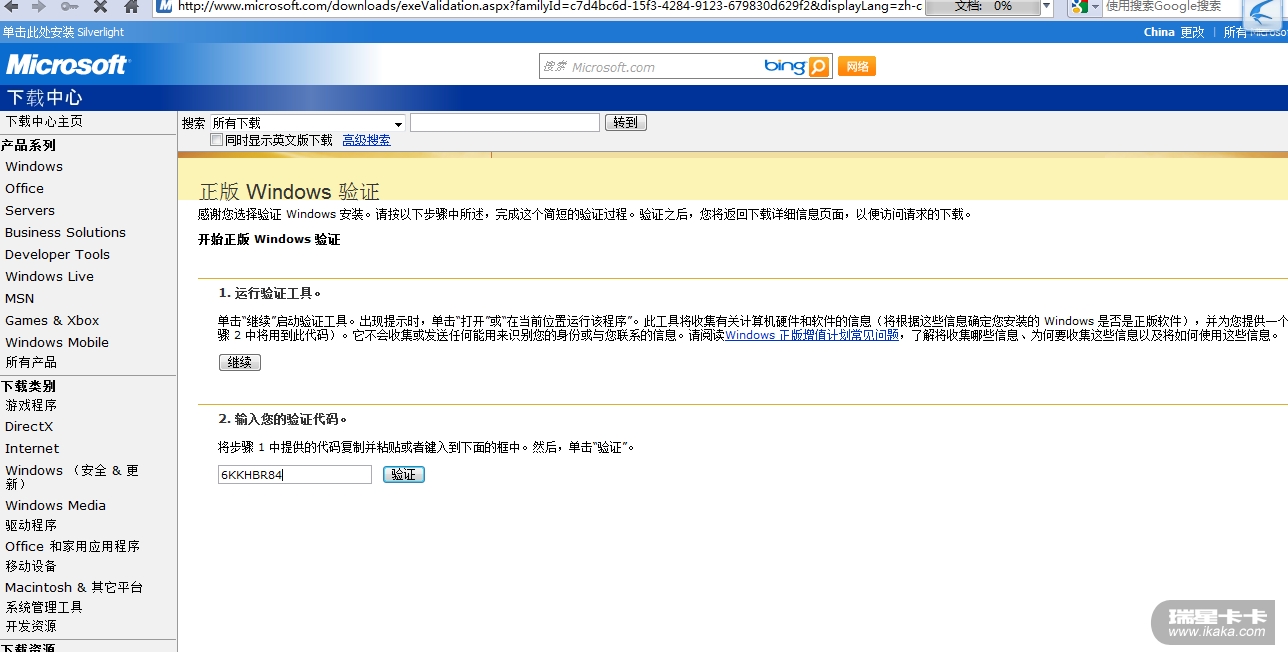Open the 高级搜索 link
The width and height of the screenshot is (1288, 652).
tap(366, 140)
